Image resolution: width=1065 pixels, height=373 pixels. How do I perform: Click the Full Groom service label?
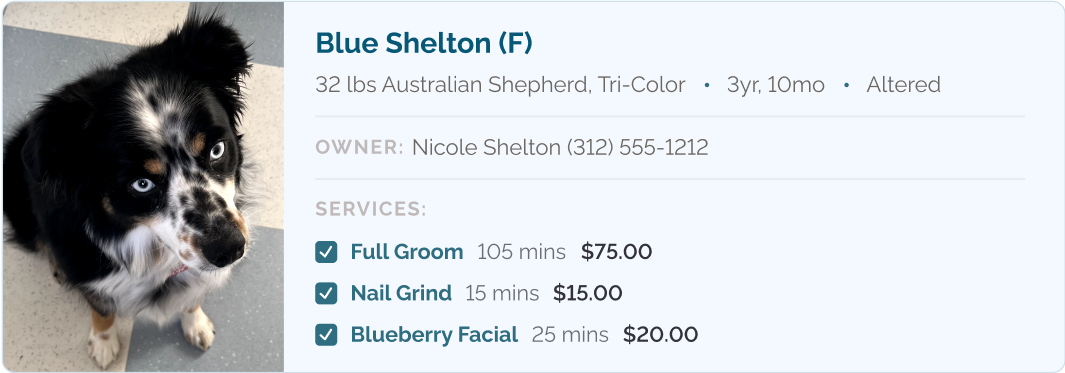point(407,252)
